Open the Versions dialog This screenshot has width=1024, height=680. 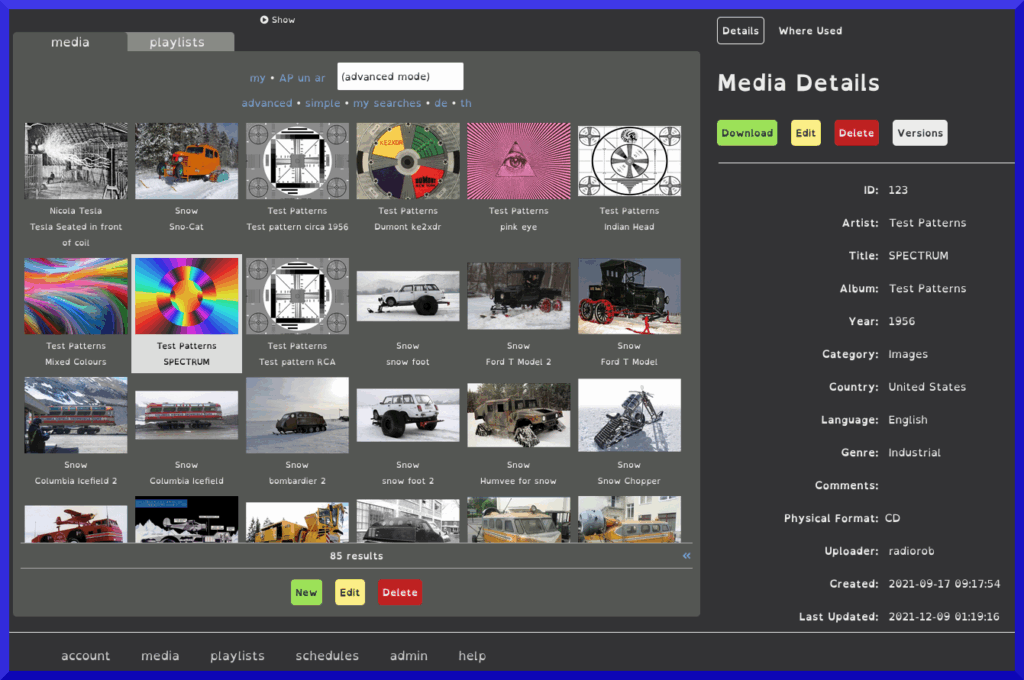pyautogui.click(x=919, y=132)
